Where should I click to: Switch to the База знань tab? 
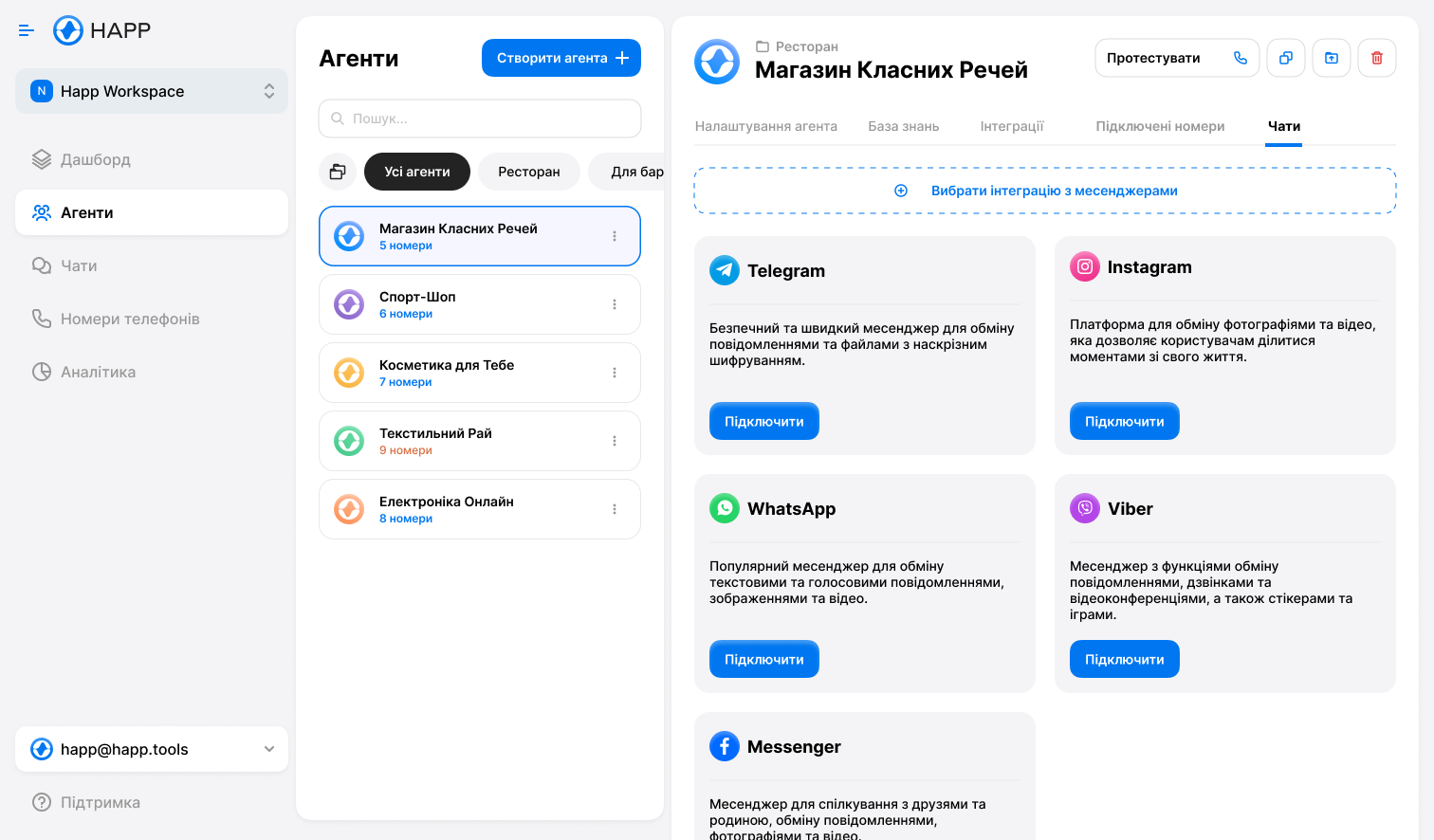point(903,125)
